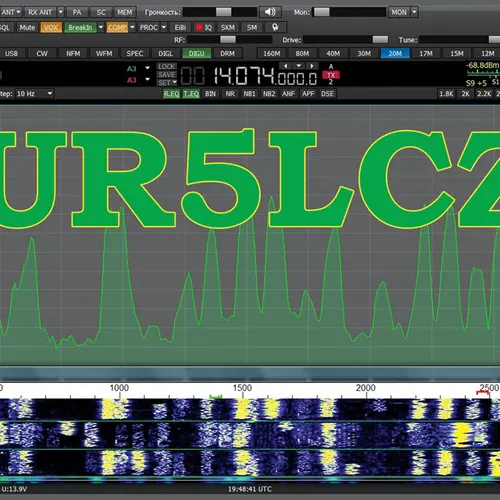
Task: Open the step size 10 Hz dropdown
Action: (x=35, y=94)
